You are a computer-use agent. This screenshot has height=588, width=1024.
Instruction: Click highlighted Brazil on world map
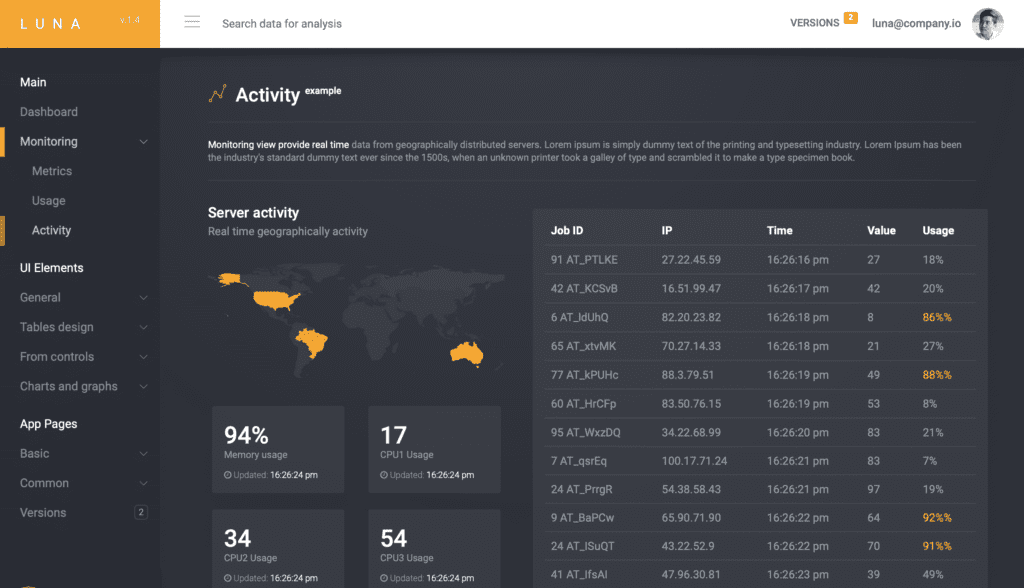click(312, 342)
